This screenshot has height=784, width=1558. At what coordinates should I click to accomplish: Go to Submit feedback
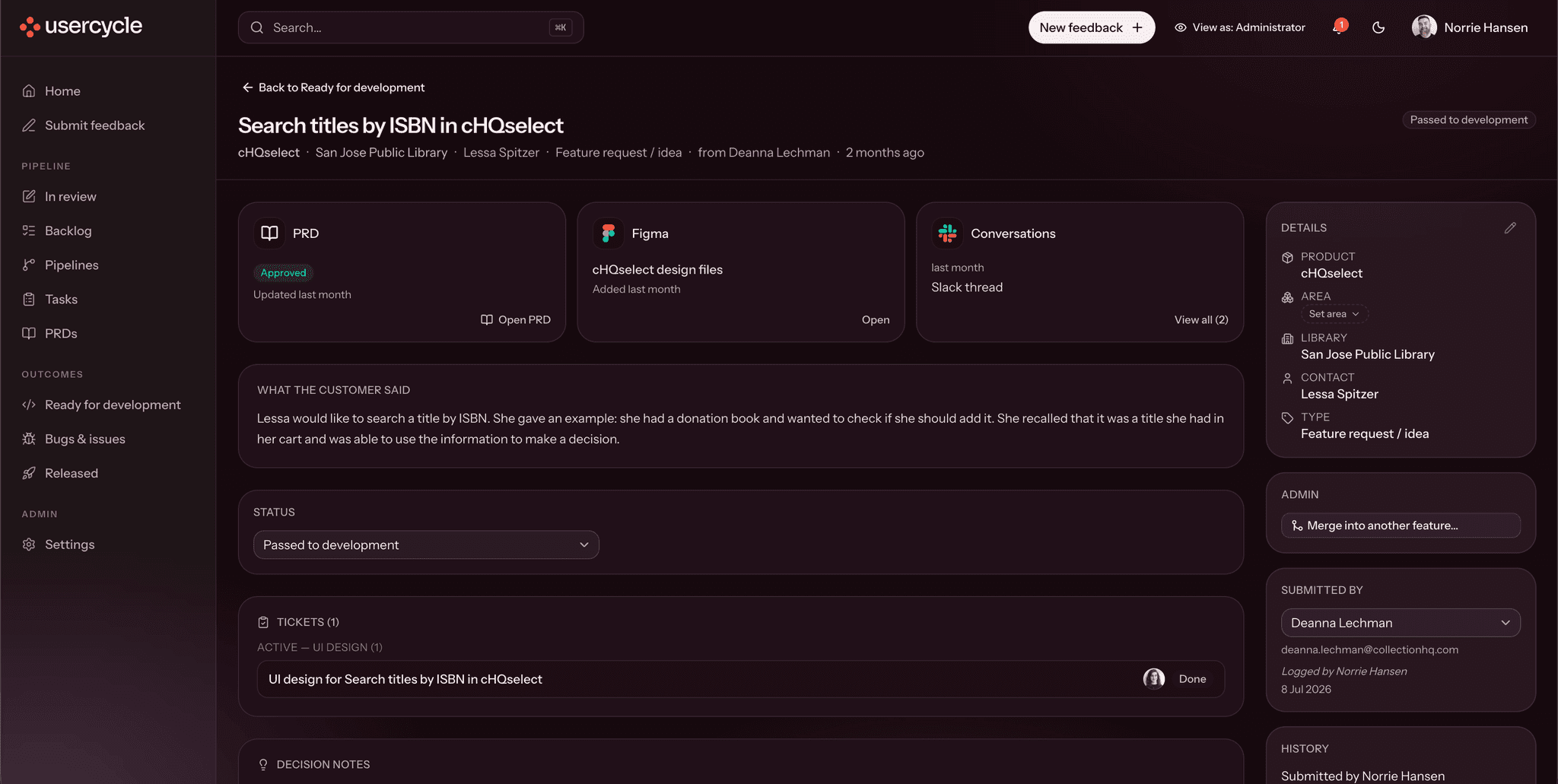pyautogui.click(x=108, y=125)
